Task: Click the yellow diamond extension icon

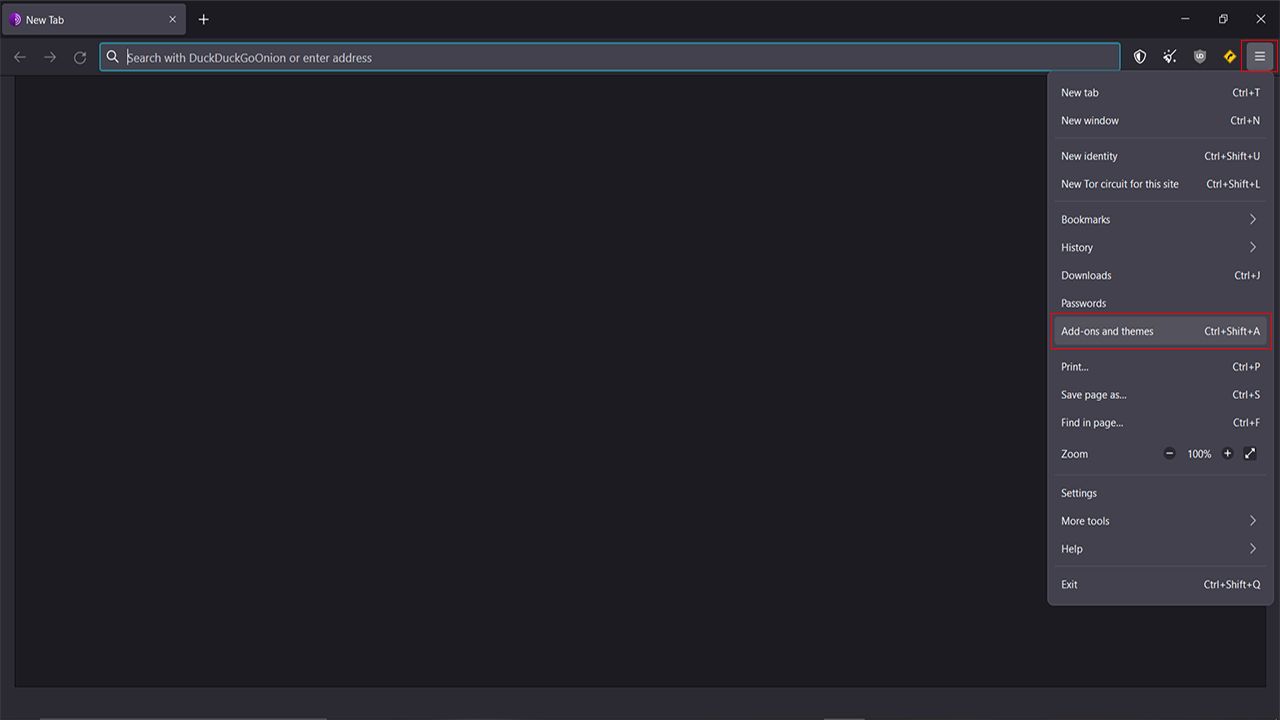Action: click(x=1230, y=57)
